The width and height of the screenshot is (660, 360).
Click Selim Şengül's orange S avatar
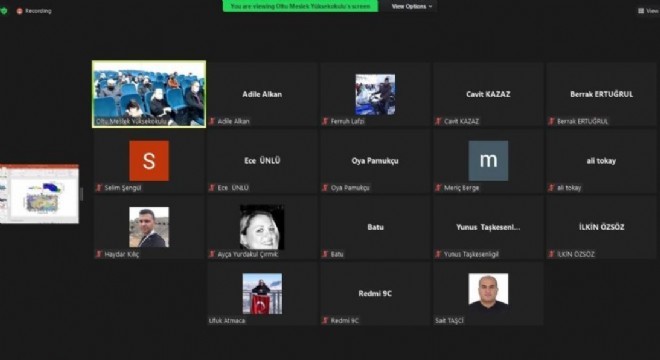coord(149,161)
